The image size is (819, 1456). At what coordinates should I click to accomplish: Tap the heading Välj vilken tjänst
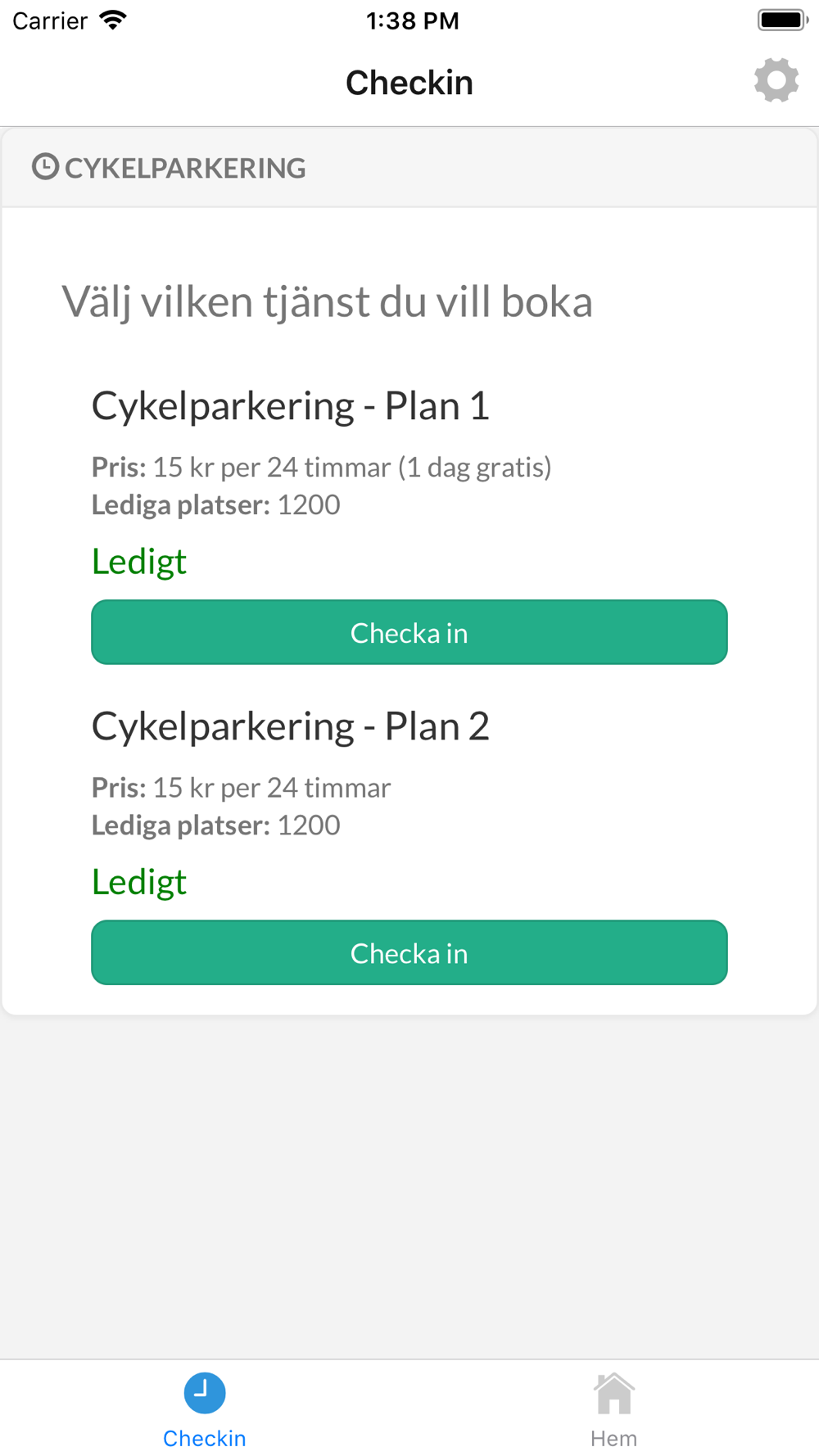pyautogui.click(x=328, y=301)
